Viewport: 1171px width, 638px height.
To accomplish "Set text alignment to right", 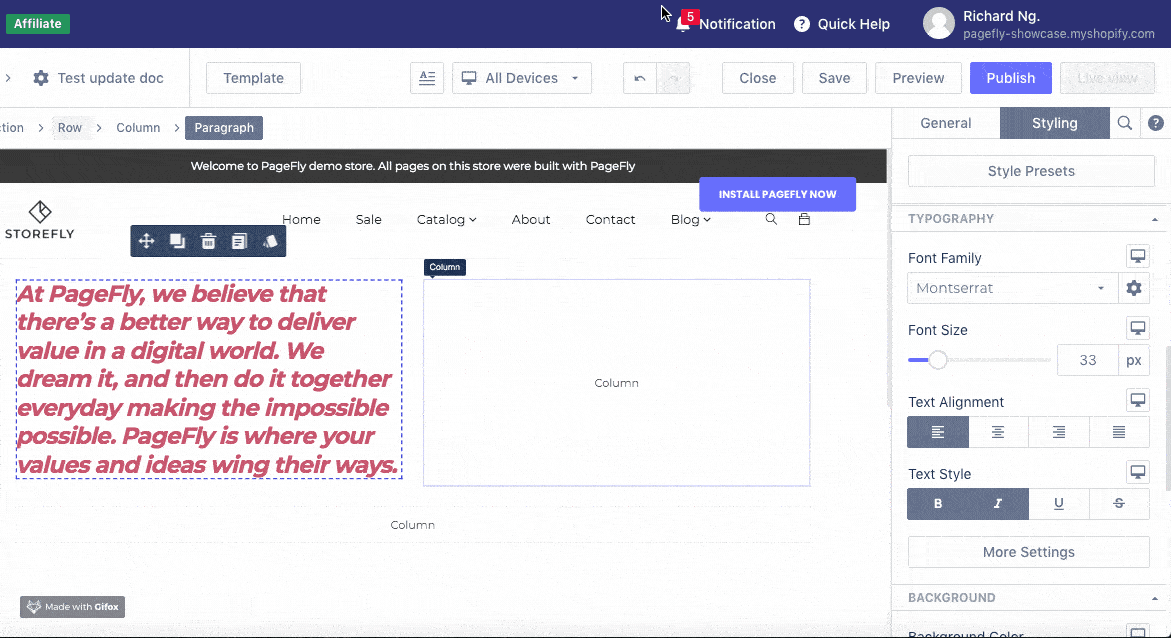I will click(1058, 432).
